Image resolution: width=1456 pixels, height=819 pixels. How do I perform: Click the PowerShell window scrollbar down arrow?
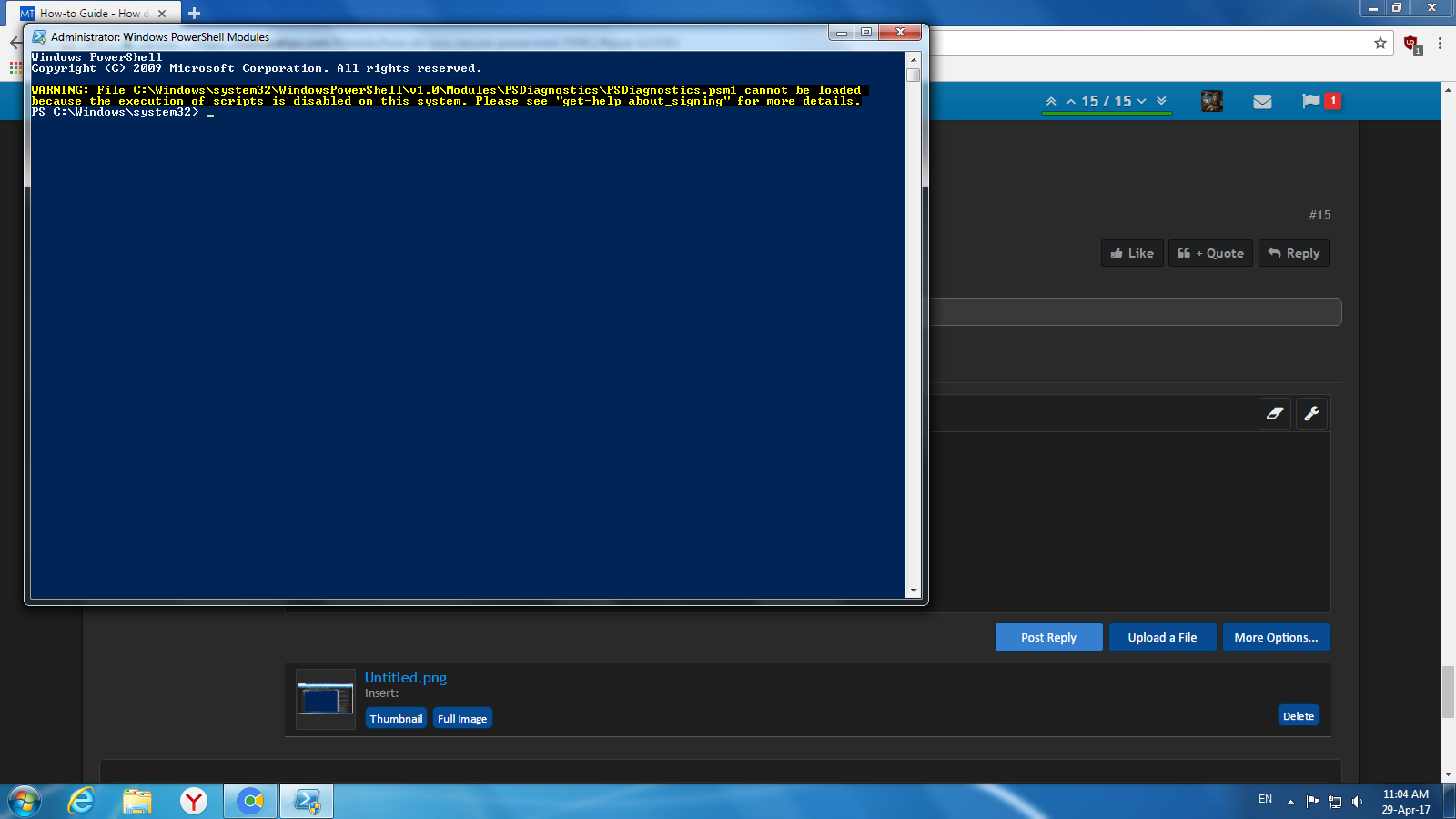(x=914, y=591)
